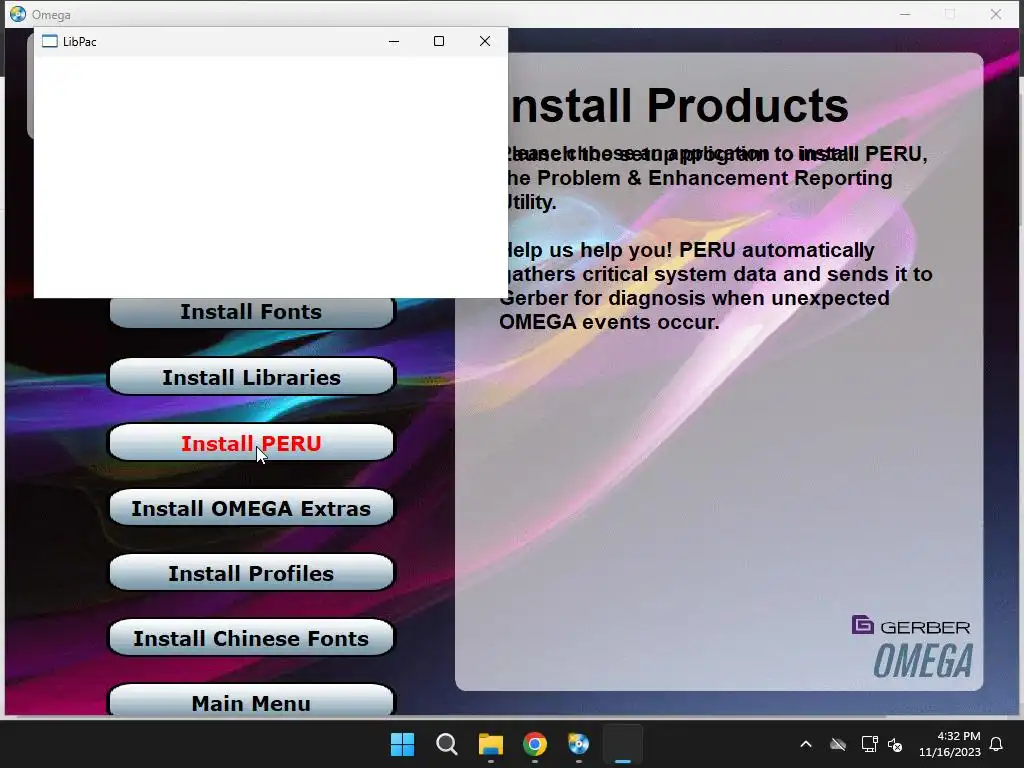Launch Install PERU

[x=251, y=443]
